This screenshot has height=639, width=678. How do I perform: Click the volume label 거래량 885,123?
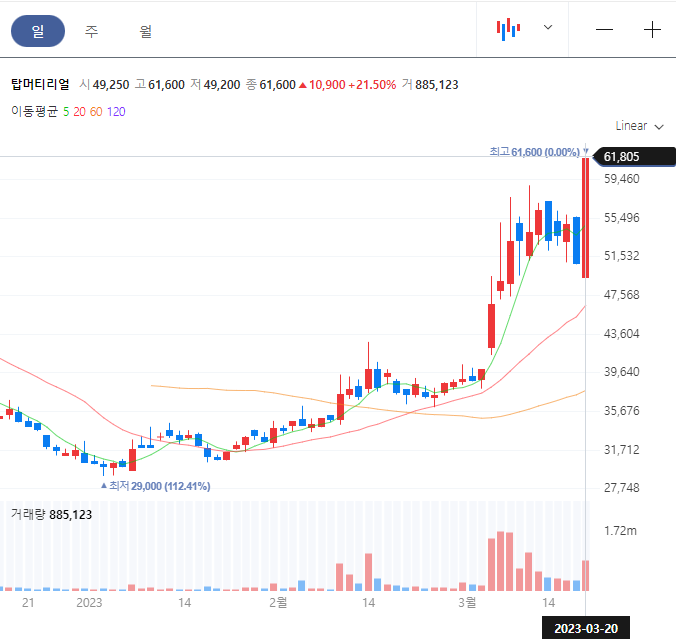click(x=51, y=514)
